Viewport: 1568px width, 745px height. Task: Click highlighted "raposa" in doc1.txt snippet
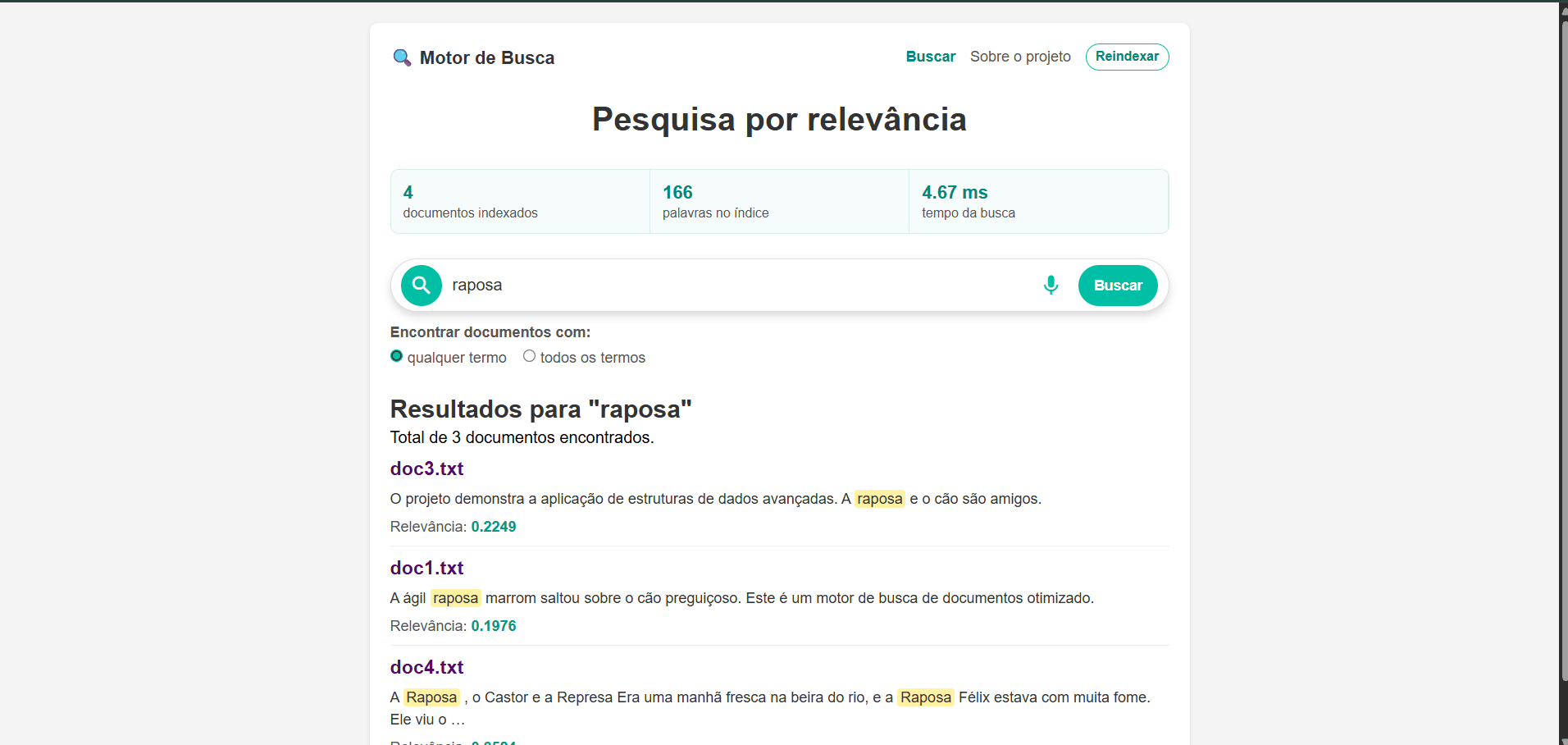pyautogui.click(x=456, y=598)
